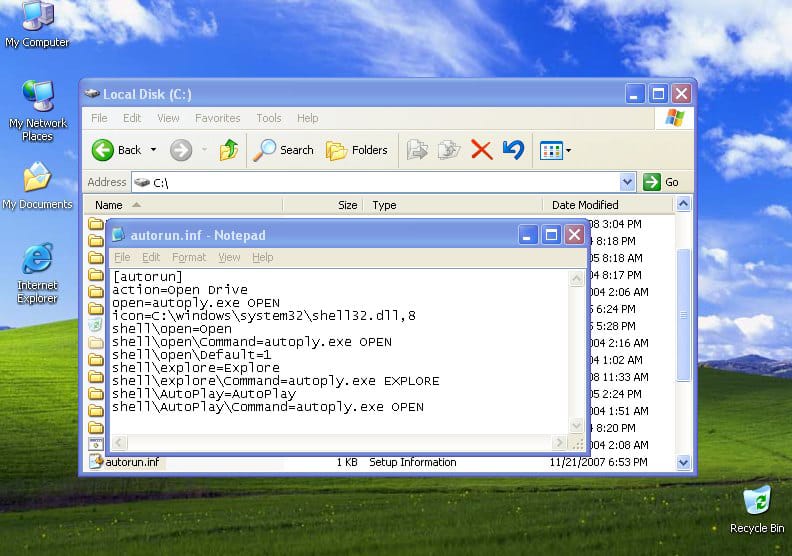Image resolution: width=792 pixels, height=556 pixels.
Task: Open the Favorites menu
Action: tap(218, 118)
